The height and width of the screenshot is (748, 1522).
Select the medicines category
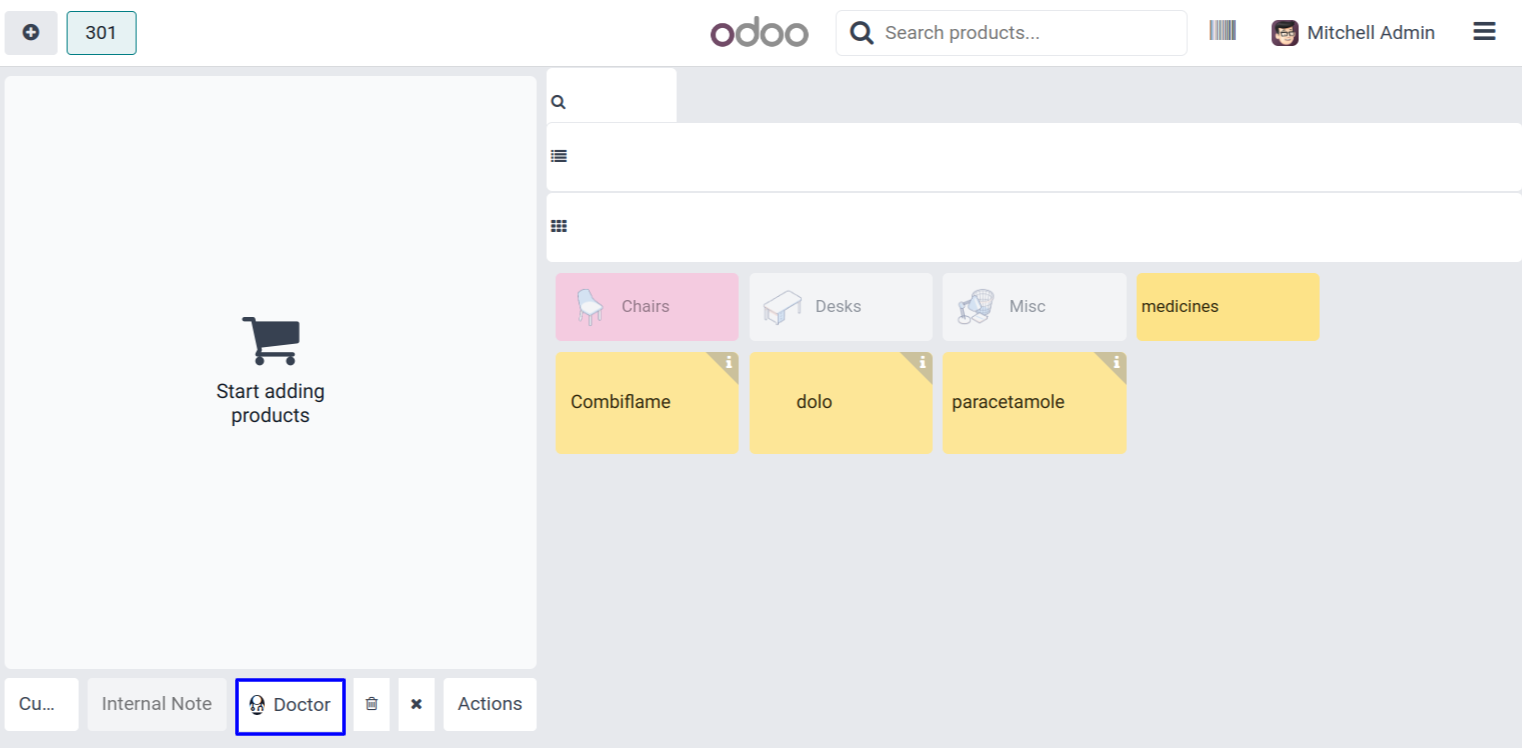pyautogui.click(x=1227, y=307)
